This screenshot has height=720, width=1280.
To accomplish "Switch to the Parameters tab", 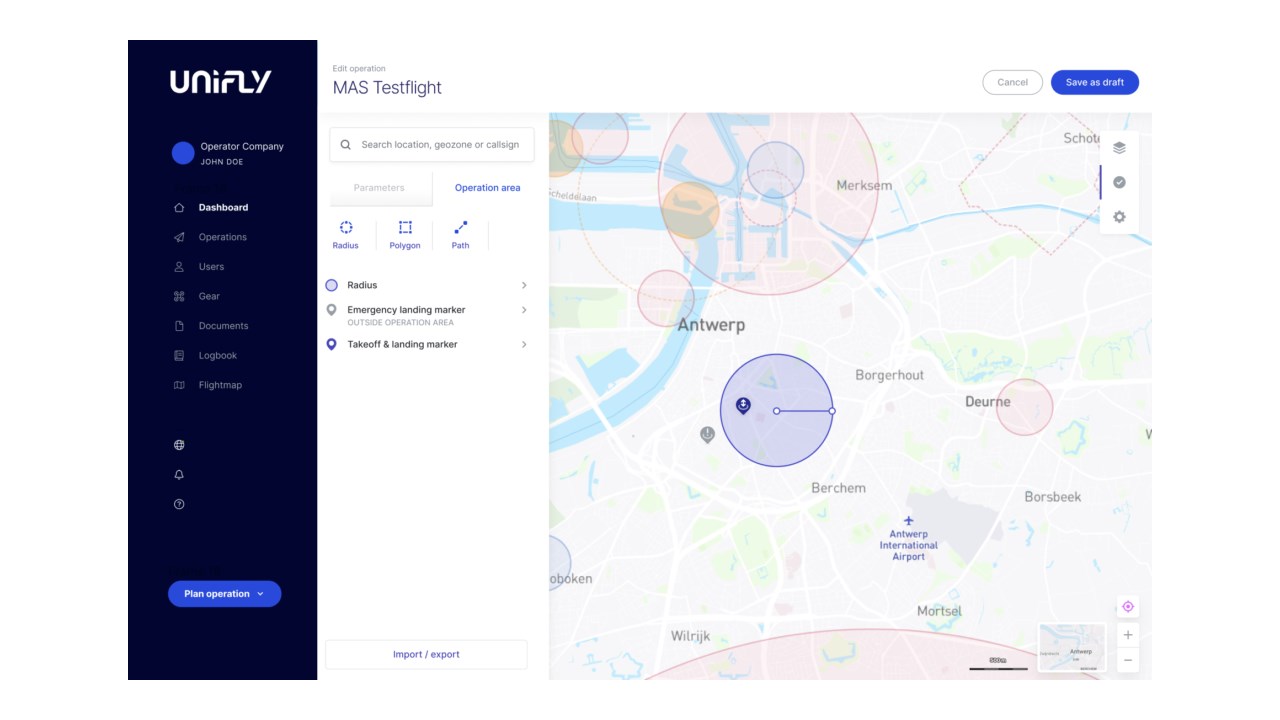I will pos(379,188).
